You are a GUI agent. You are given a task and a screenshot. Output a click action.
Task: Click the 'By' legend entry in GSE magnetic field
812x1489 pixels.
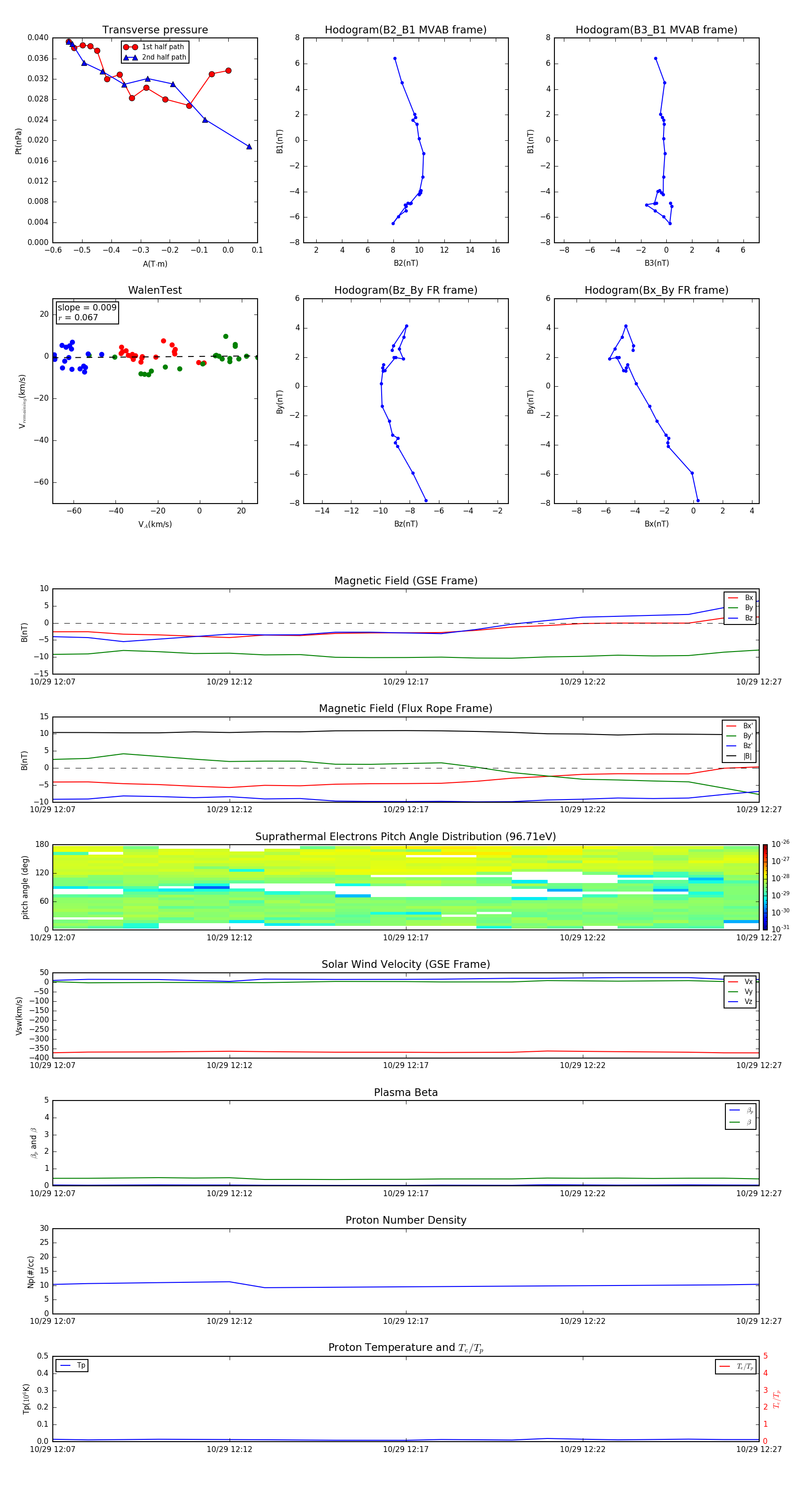pyautogui.click(x=740, y=608)
